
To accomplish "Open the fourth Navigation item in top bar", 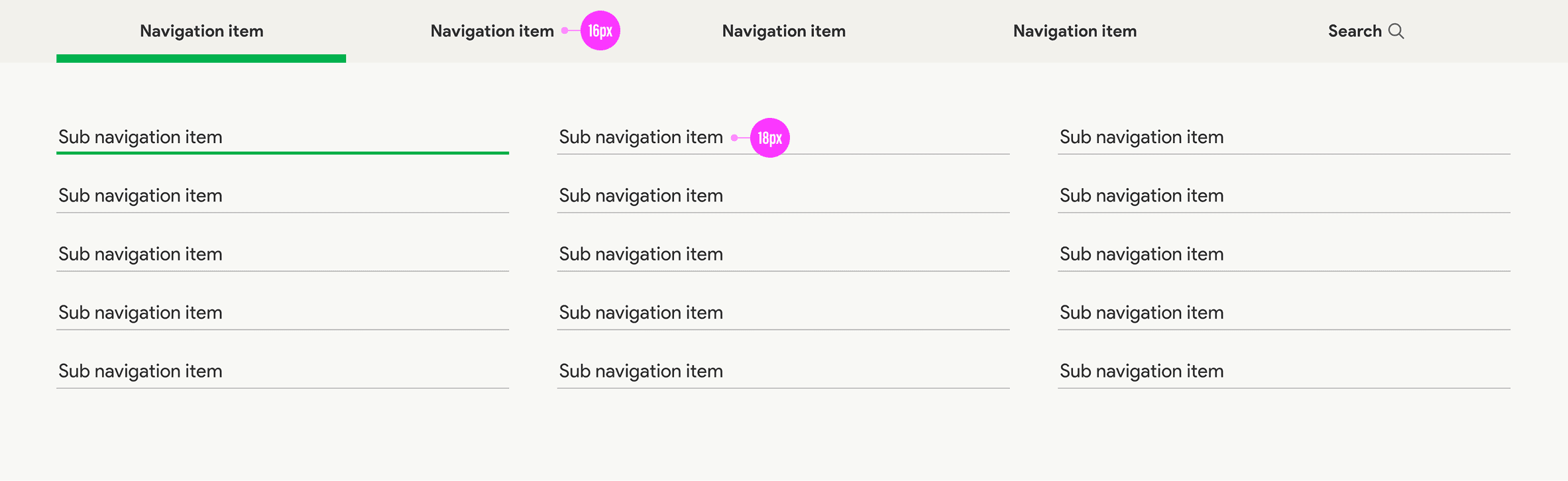I will point(1074,31).
